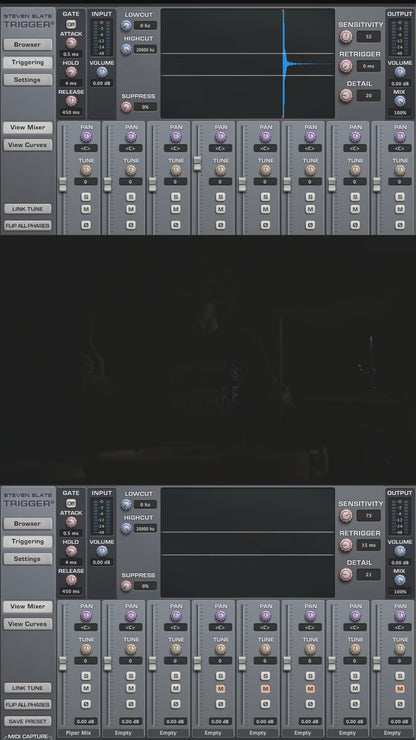The height and width of the screenshot is (740, 416).
Task: Click the Mix knob in lower plugin
Action: point(400,580)
